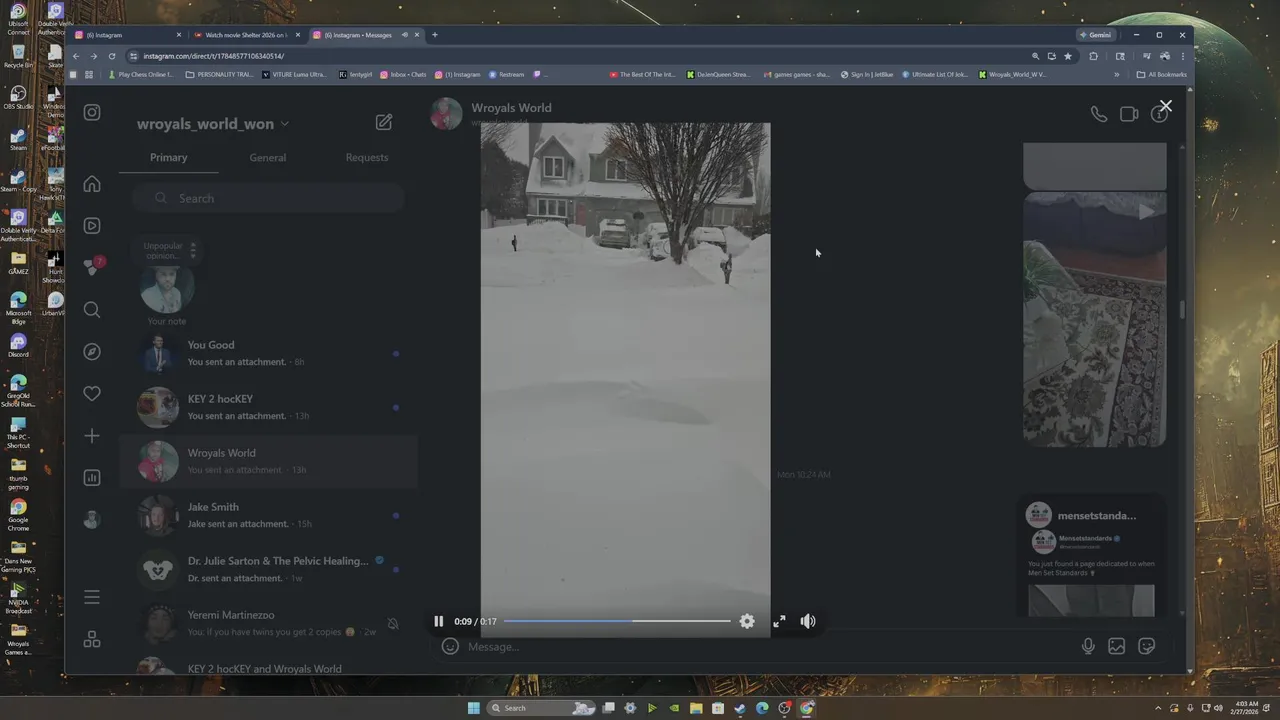Bookmark this page star icon
The width and height of the screenshot is (1280, 720).
1068,56
